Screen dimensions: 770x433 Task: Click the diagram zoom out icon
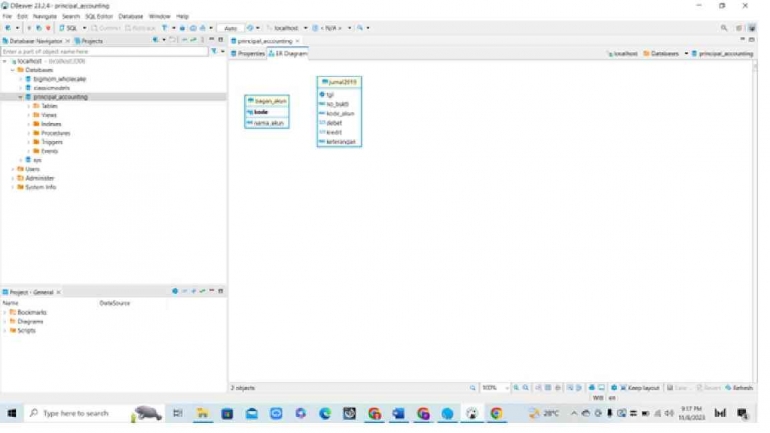[x=526, y=388]
